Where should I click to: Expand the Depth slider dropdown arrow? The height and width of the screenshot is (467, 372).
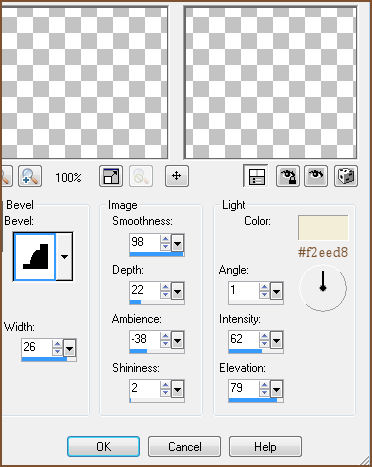tap(178, 292)
